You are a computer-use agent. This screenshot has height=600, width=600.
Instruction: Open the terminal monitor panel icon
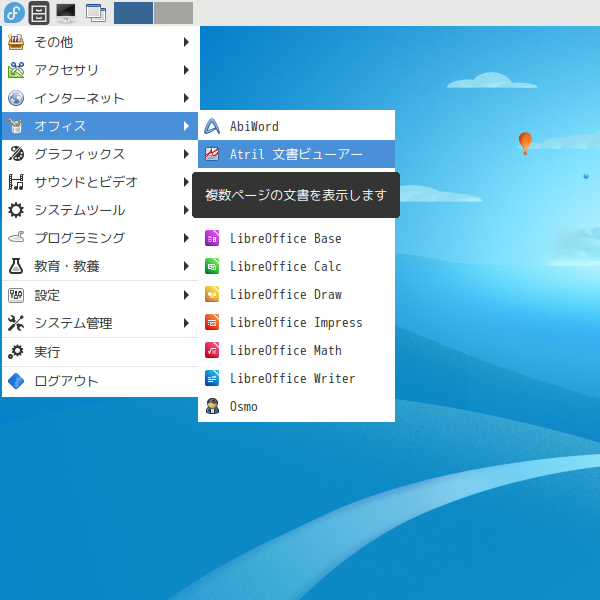66,13
